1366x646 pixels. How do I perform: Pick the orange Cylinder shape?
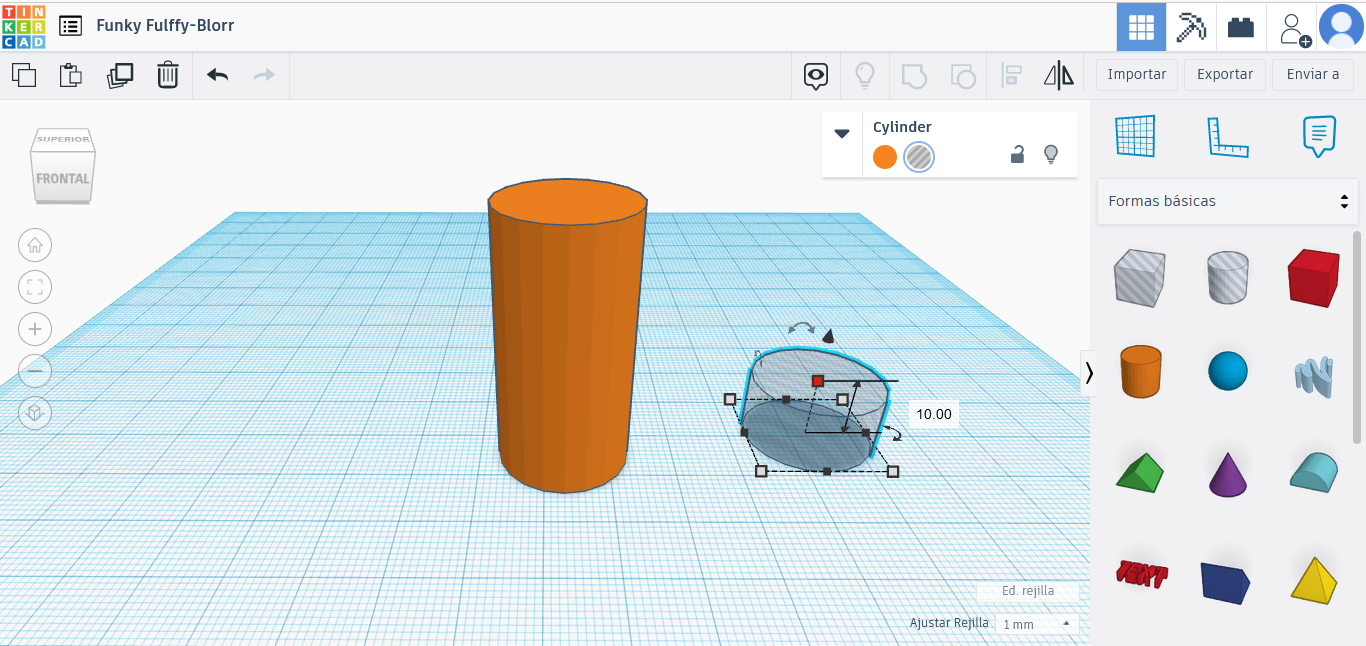coord(1140,372)
